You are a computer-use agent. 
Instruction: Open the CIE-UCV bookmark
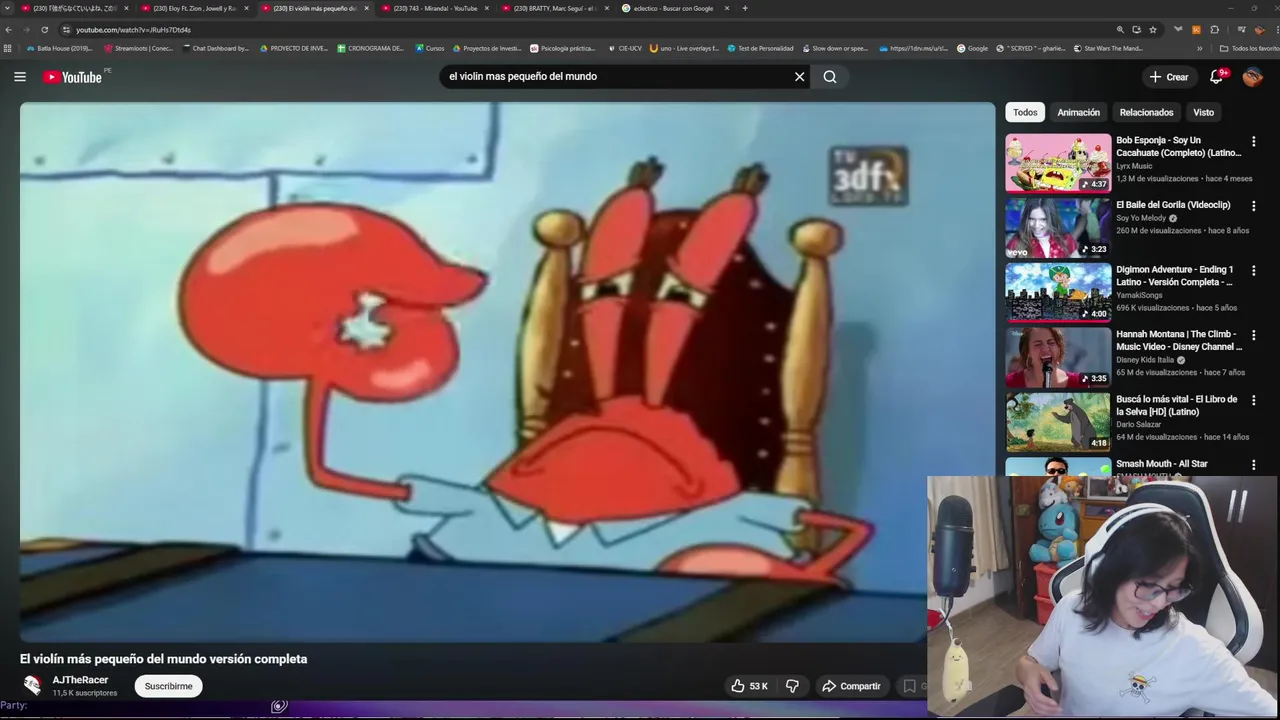coord(625,48)
